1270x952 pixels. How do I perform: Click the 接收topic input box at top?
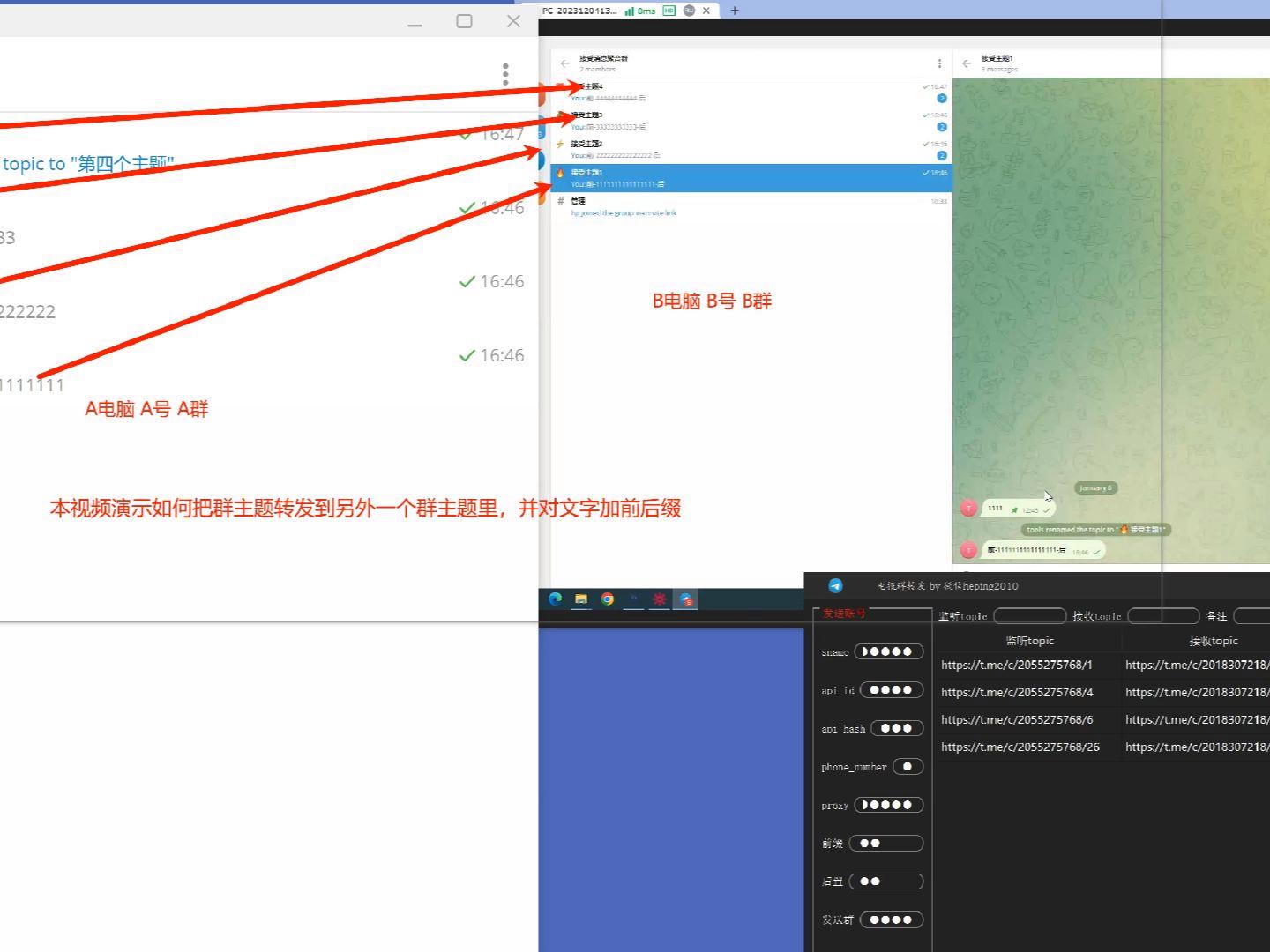coord(1163,615)
